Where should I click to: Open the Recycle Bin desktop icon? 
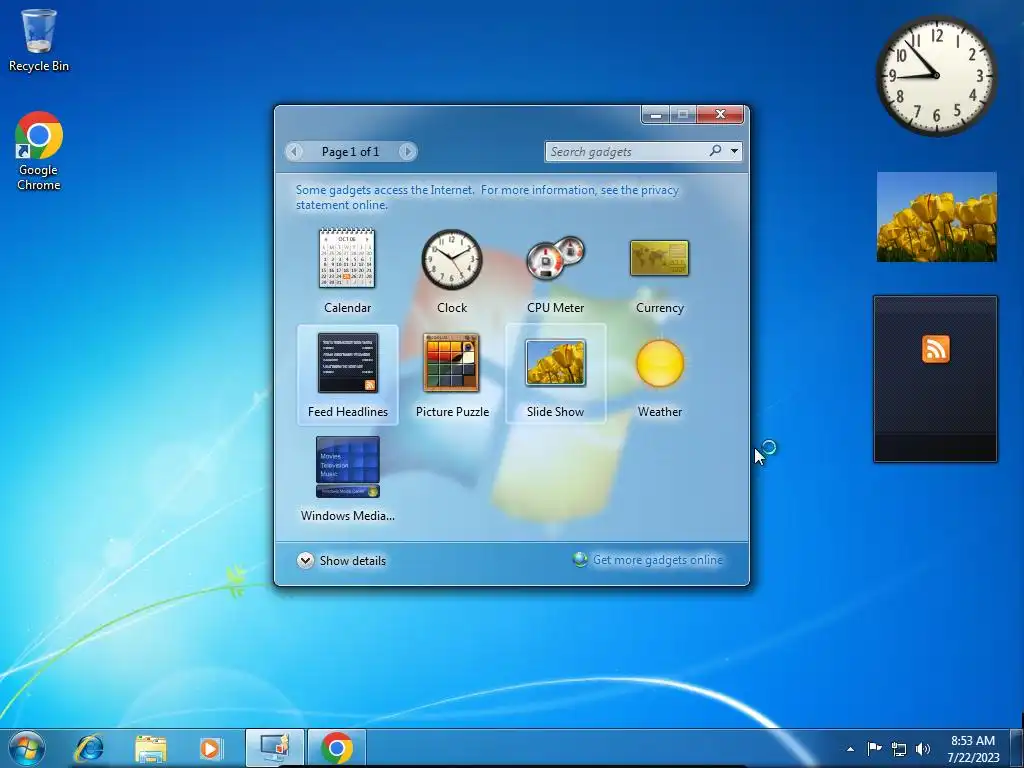39,40
